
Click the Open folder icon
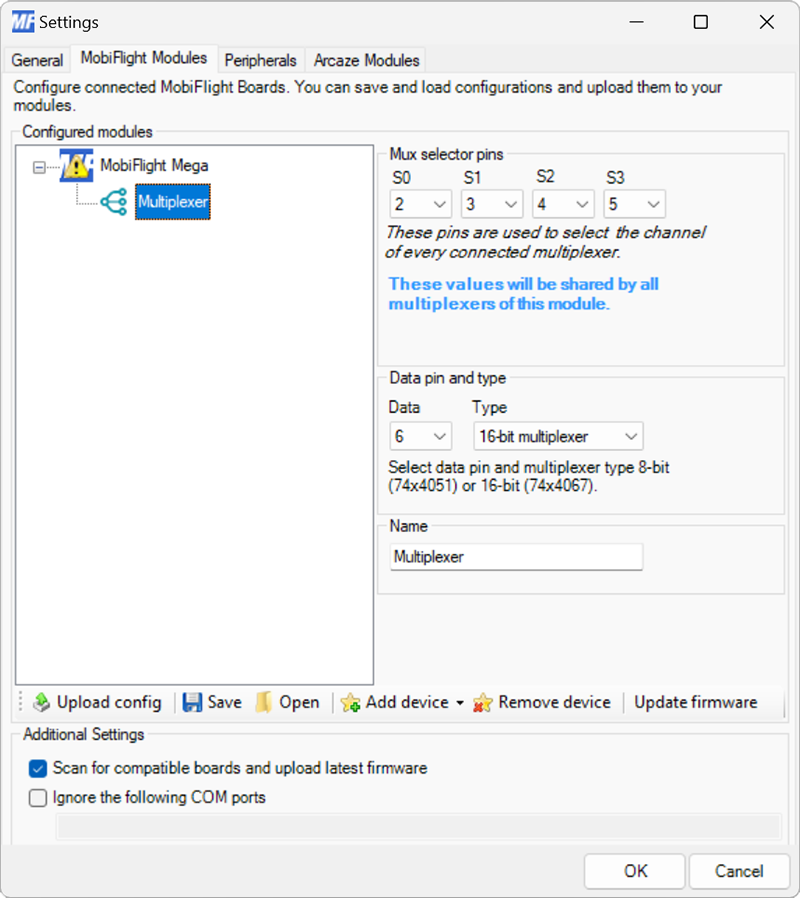click(265, 702)
